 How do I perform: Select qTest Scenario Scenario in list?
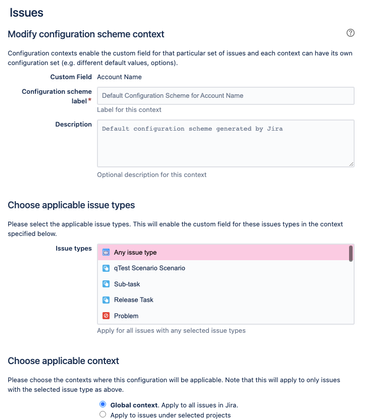point(223,268)
